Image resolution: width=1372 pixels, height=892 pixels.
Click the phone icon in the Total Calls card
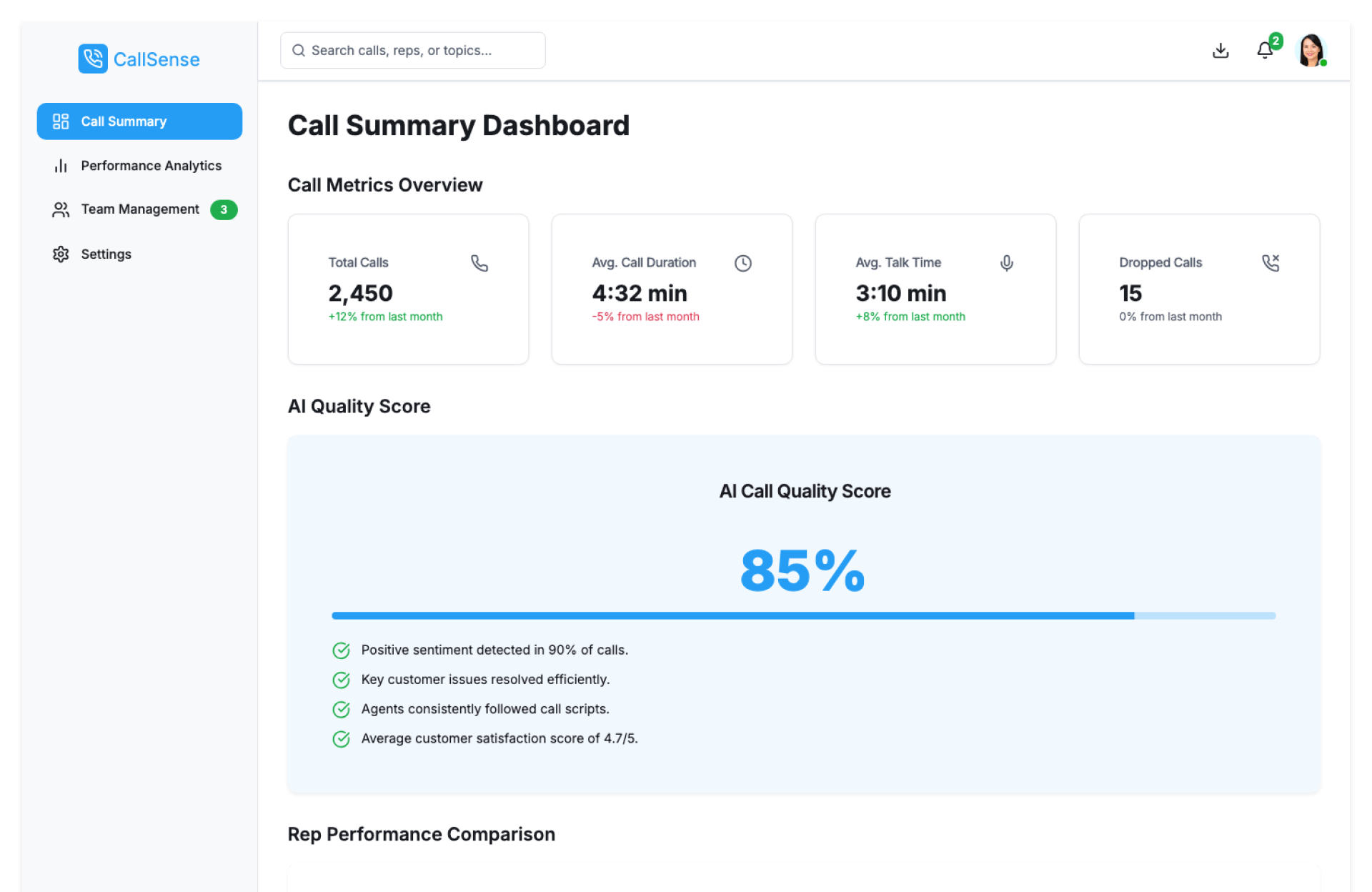(x=479, y=263)
